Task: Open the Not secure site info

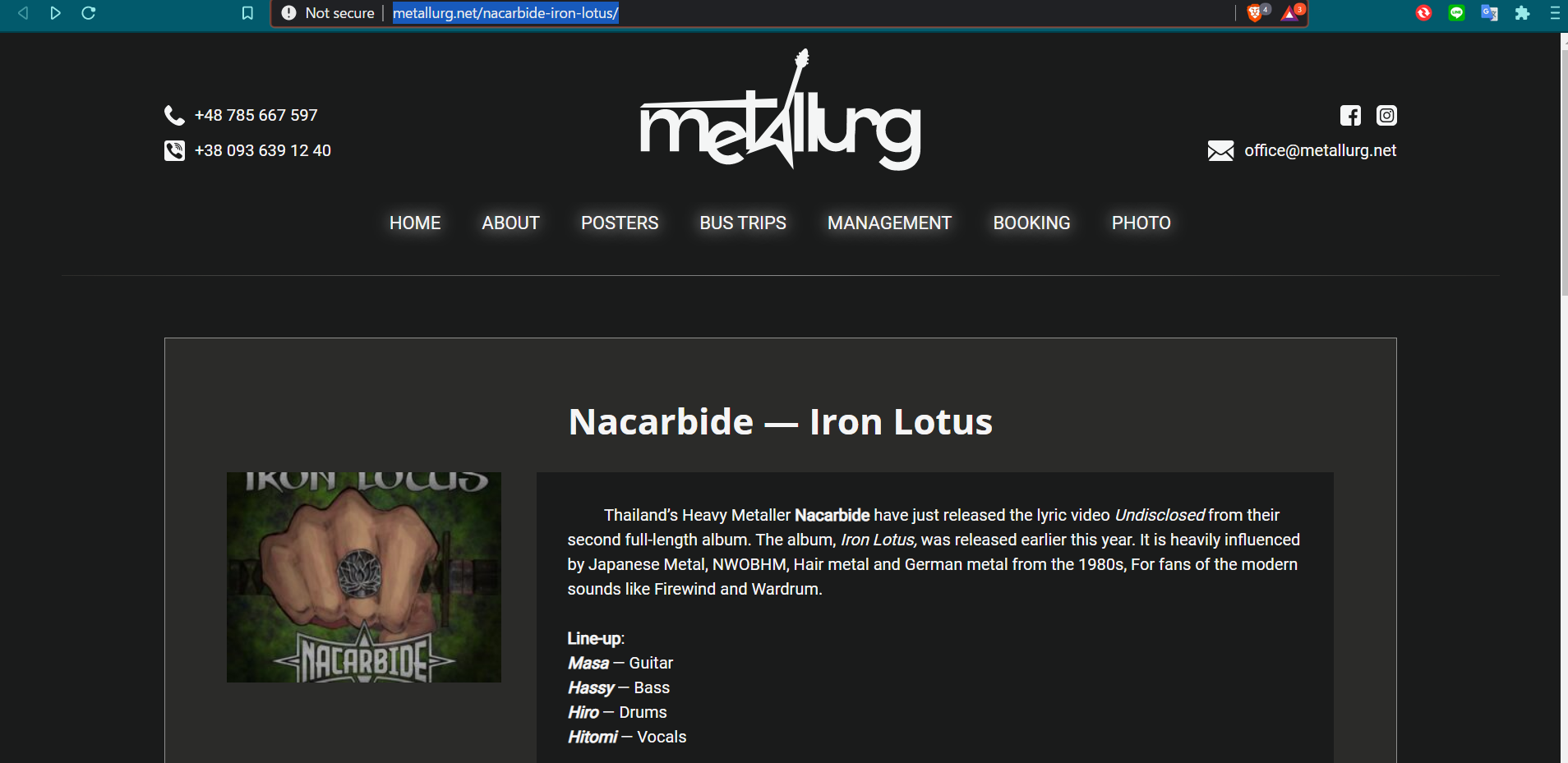Action: [328, 13]
